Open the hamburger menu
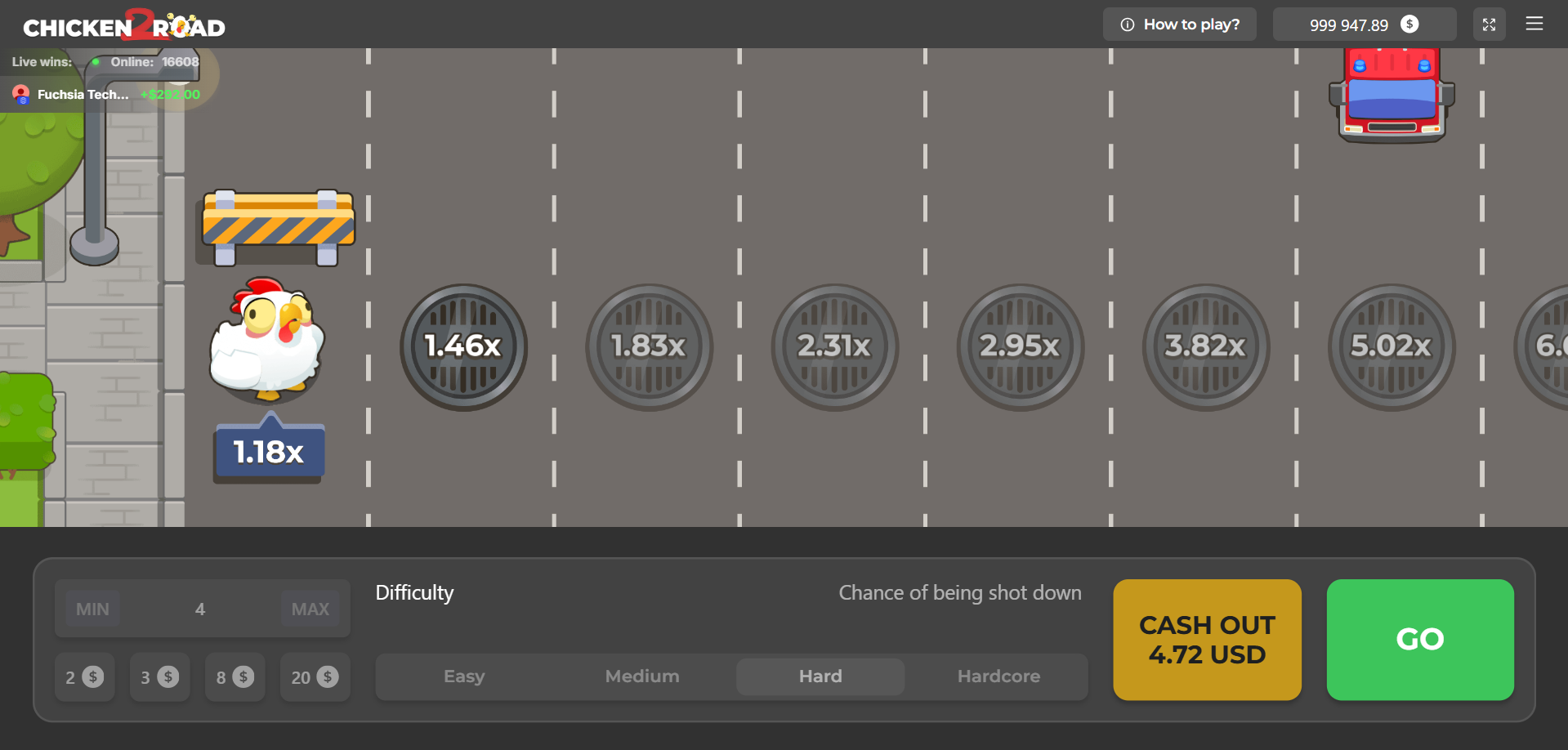The image size is (1568, 750). 1534,24
